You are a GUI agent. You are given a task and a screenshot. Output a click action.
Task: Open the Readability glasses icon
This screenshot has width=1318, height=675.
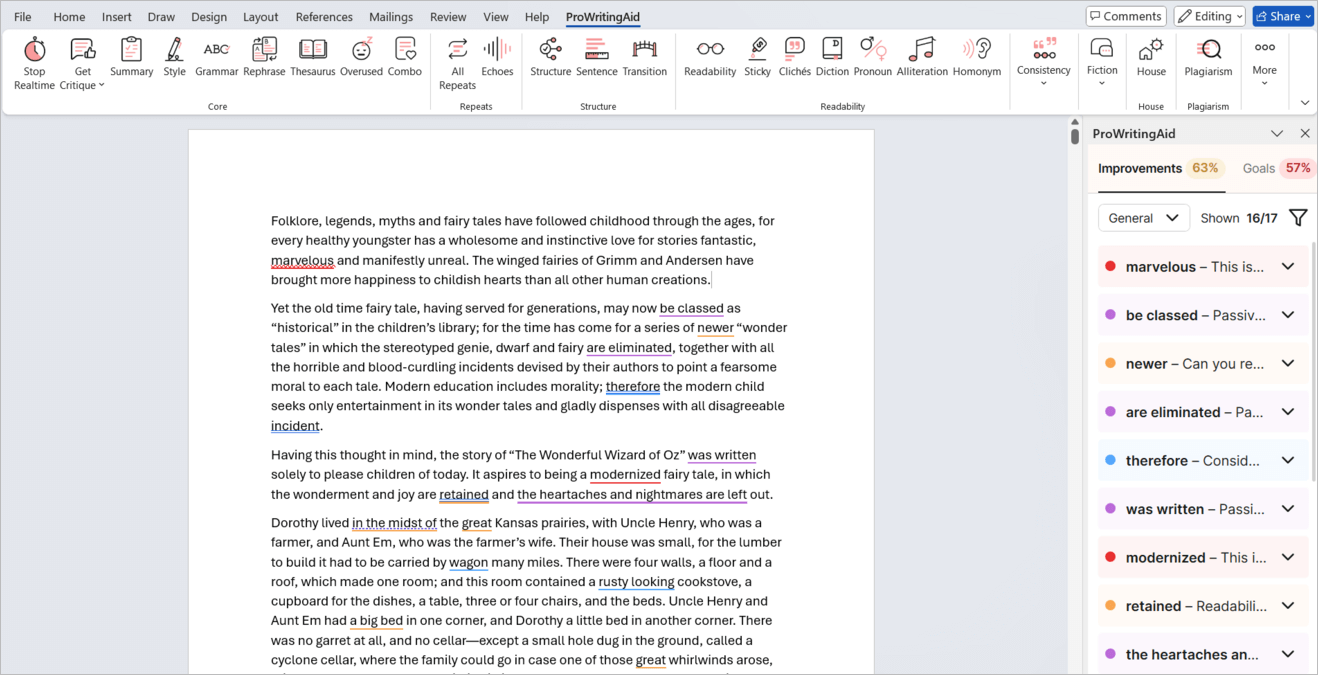(710, 50)
